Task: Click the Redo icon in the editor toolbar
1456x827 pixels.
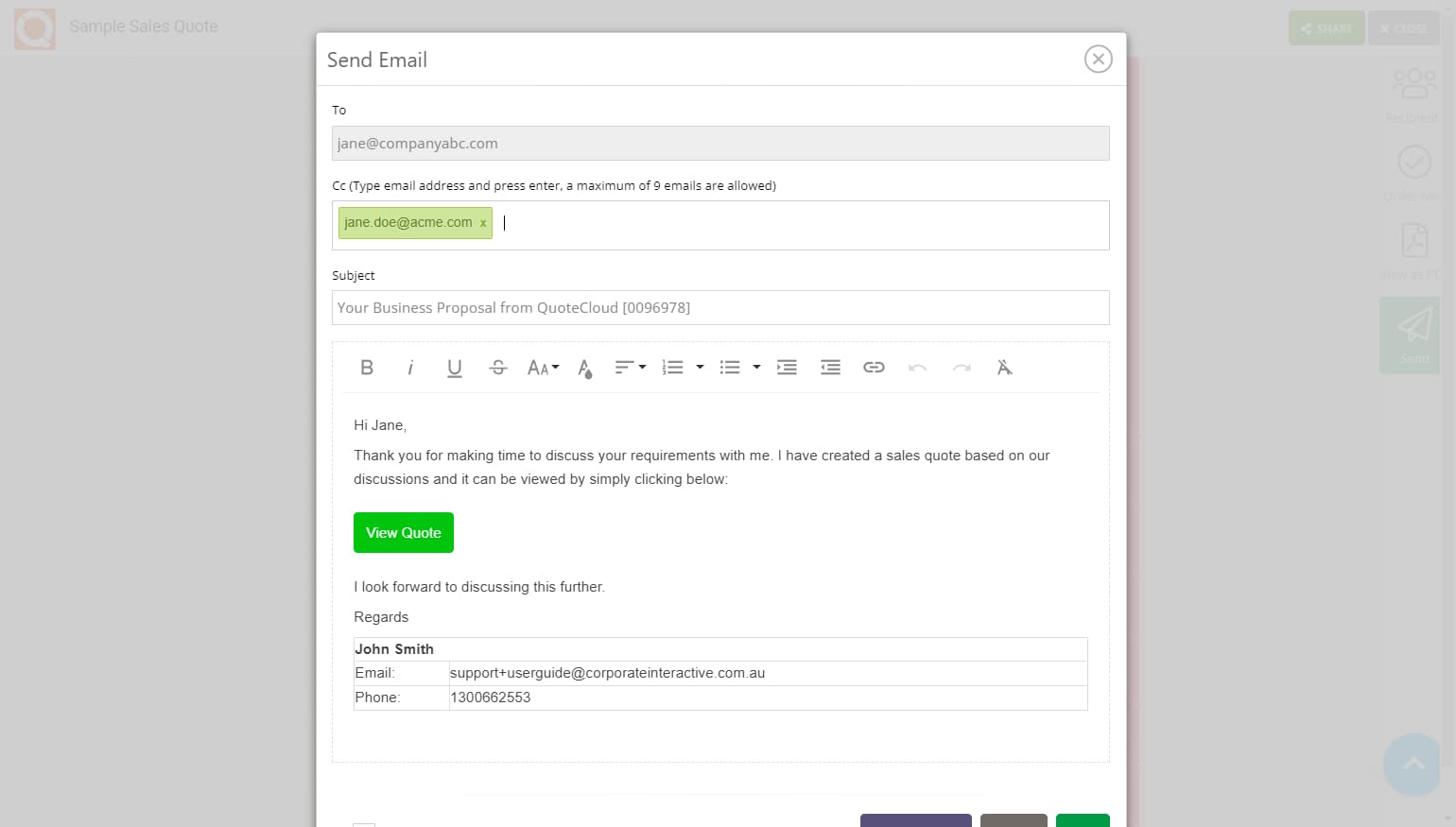Action: pos(962,368)
